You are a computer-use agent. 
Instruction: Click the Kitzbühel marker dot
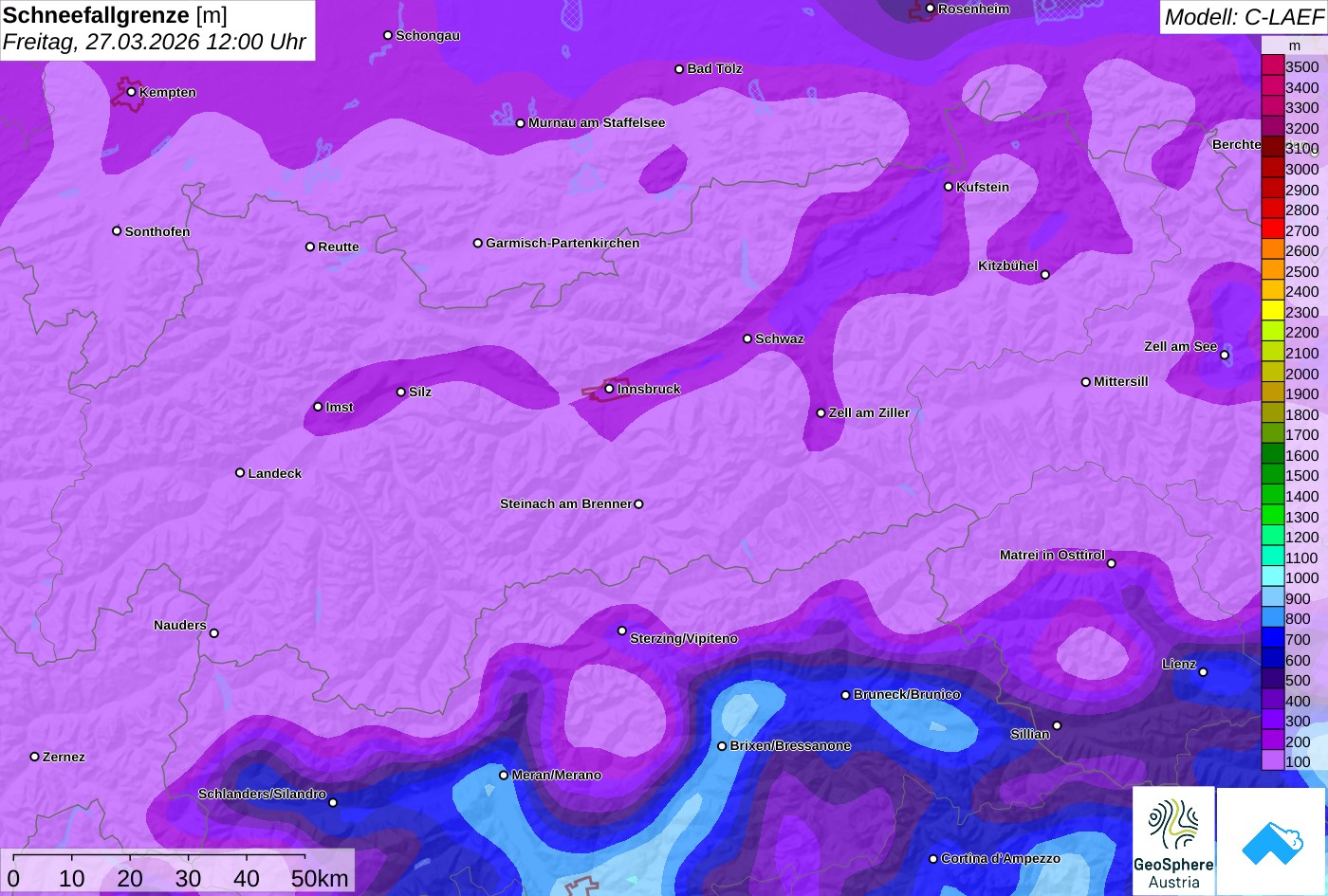1044,275
